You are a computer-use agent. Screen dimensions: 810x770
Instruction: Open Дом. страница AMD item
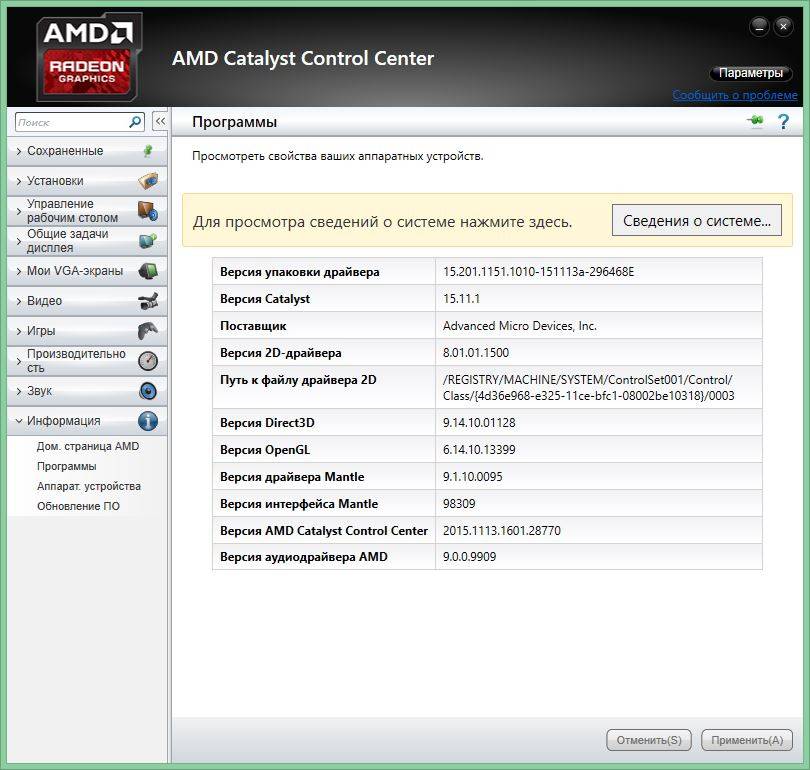coord(88,446)
